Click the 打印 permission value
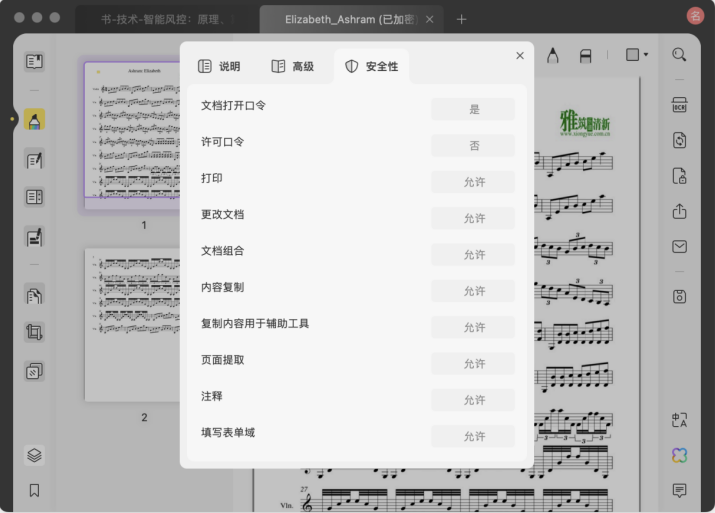Screen dimensions: 715x513 tap(473, 182)
